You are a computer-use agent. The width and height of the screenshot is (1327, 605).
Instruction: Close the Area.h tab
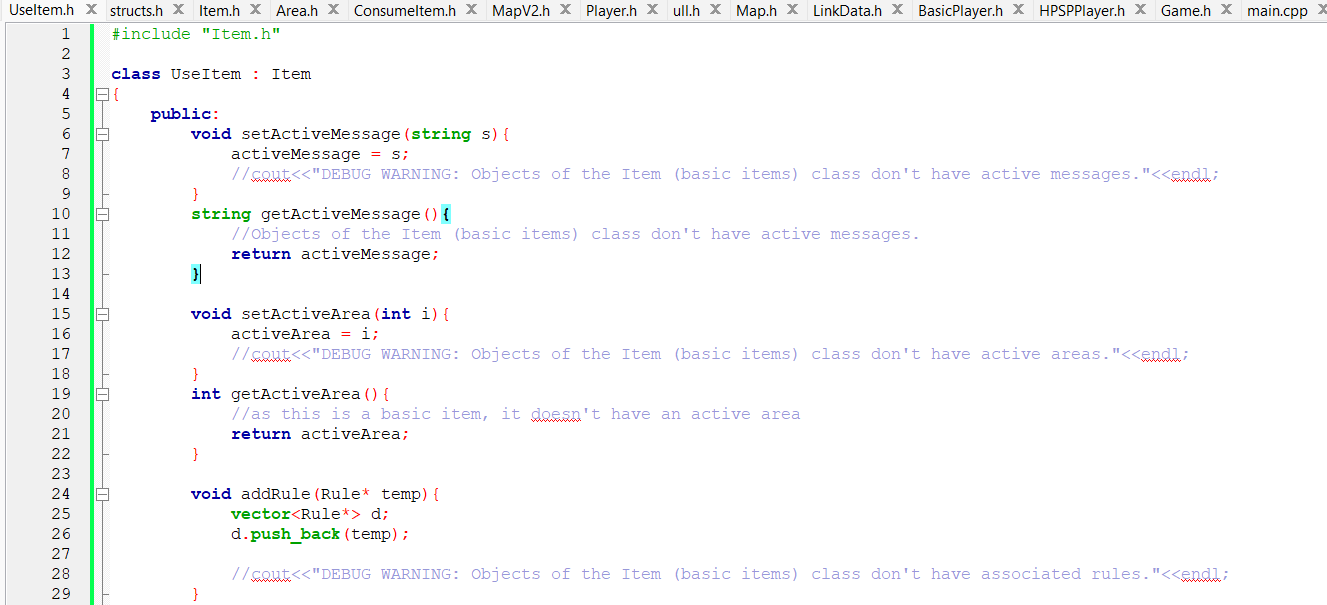[332, 9]
